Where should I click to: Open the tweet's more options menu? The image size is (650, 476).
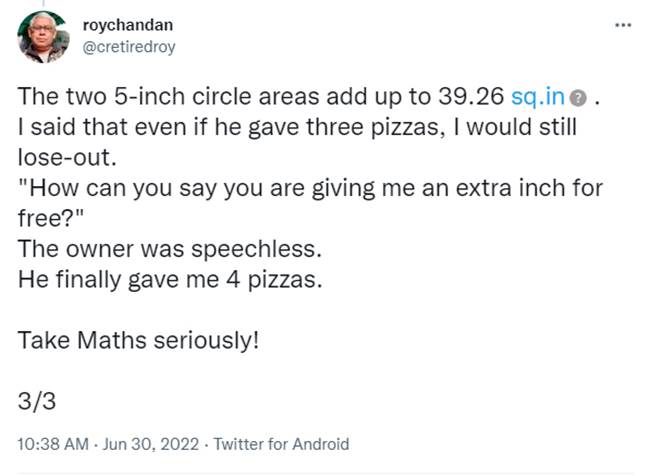(623, 26)
